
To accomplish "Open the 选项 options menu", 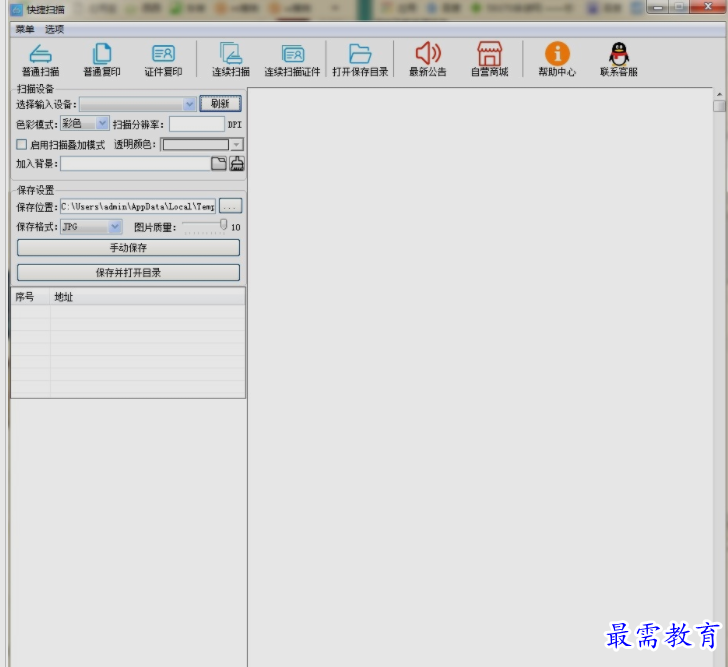I will pos(54,29).
